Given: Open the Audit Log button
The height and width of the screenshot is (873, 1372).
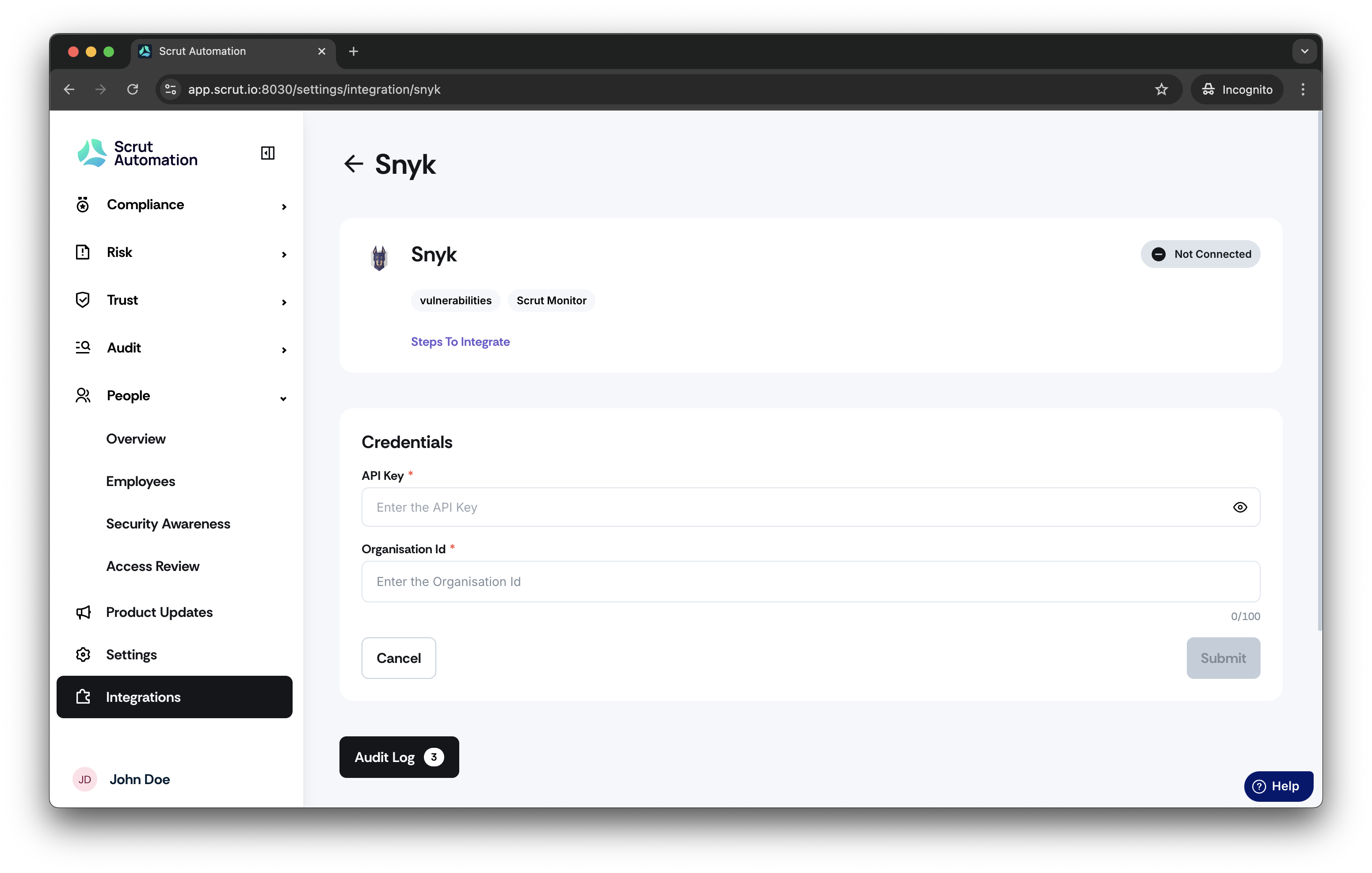Looking at the screenshot, I should [x=399, y=757].
